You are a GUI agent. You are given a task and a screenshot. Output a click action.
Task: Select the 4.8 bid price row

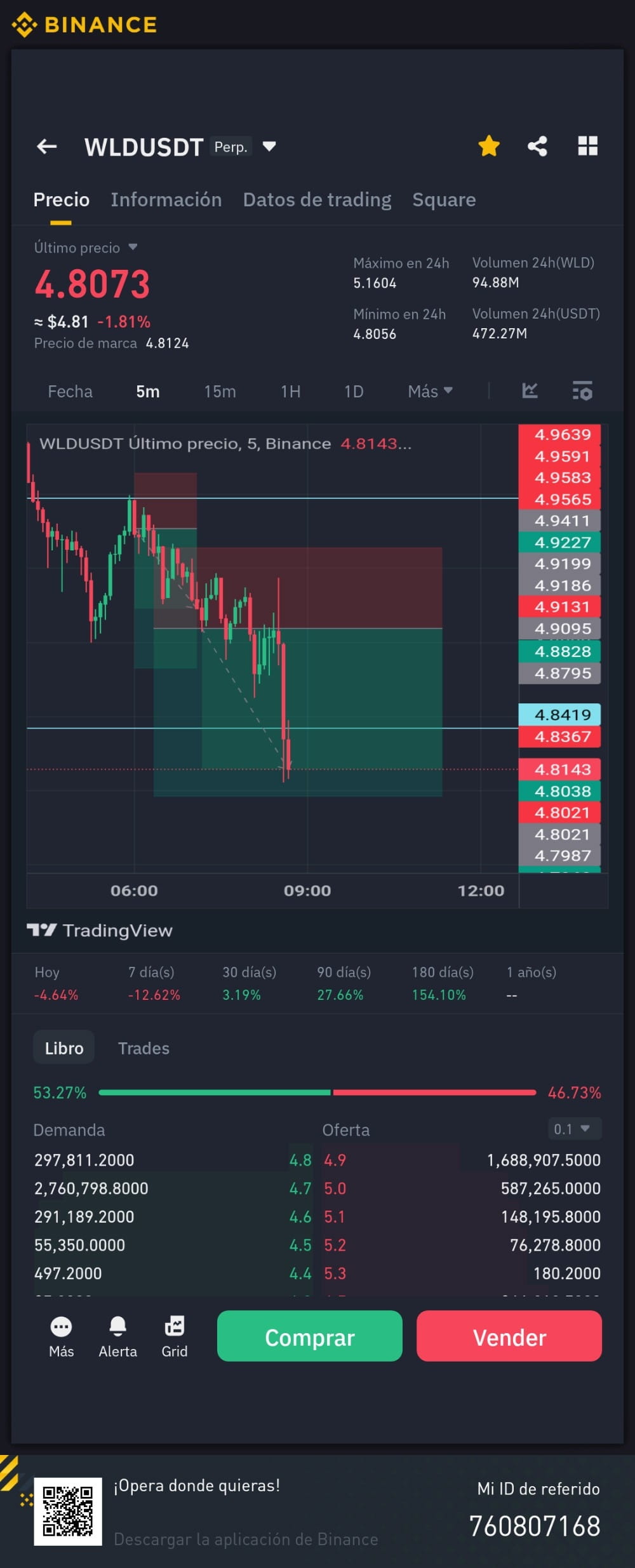[x=173, y=1160]
